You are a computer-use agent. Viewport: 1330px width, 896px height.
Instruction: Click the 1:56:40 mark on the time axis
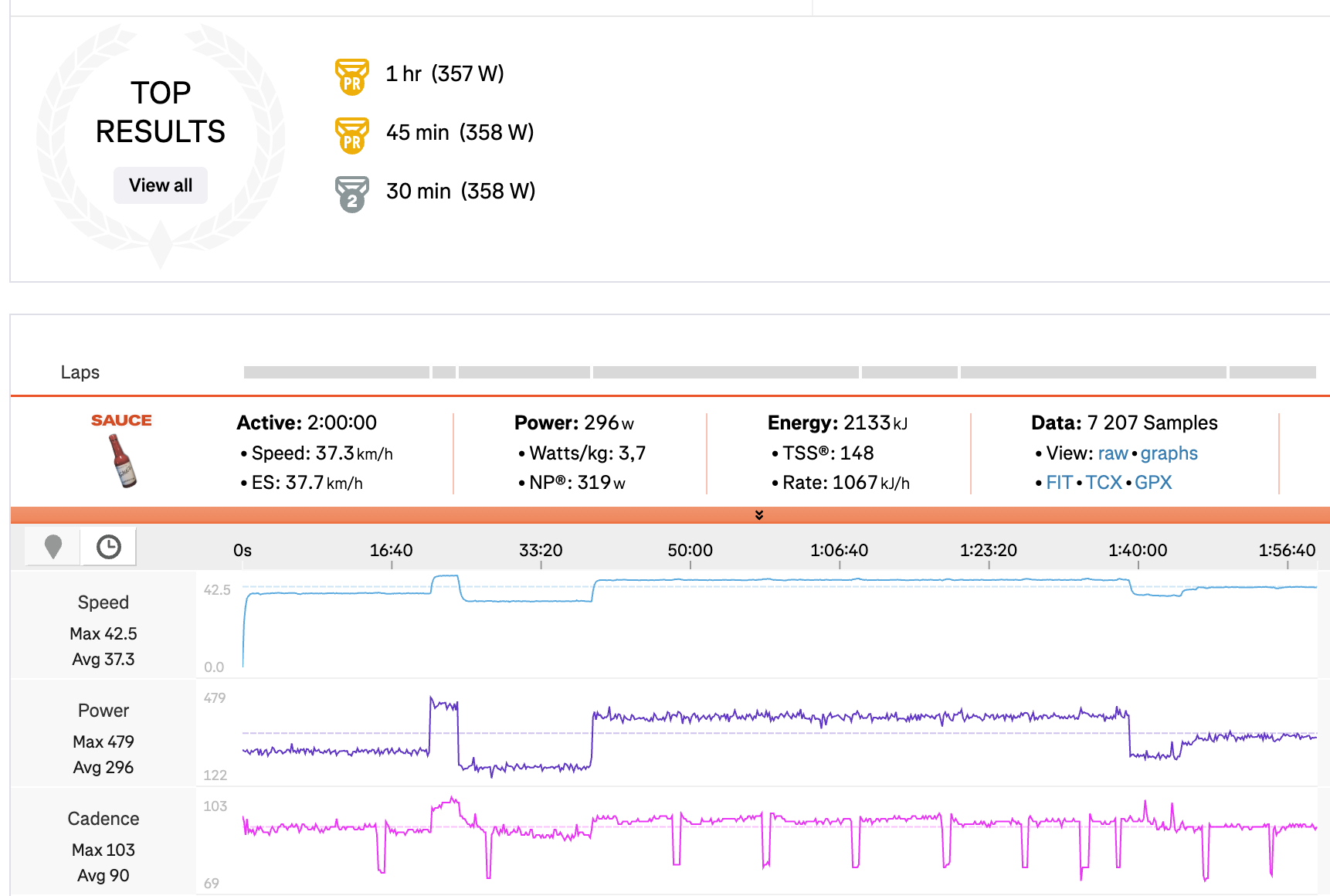1288,550
